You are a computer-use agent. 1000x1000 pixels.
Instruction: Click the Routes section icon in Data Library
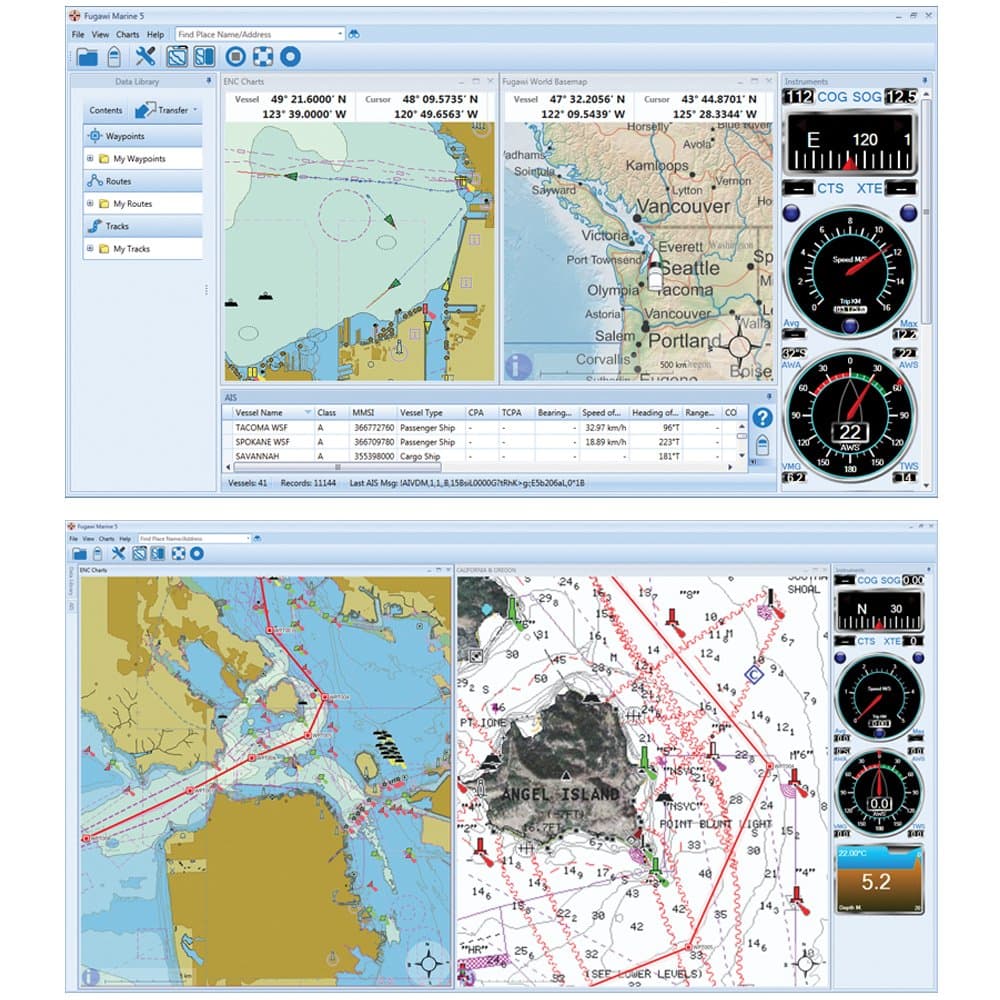(x=95, y=179)
